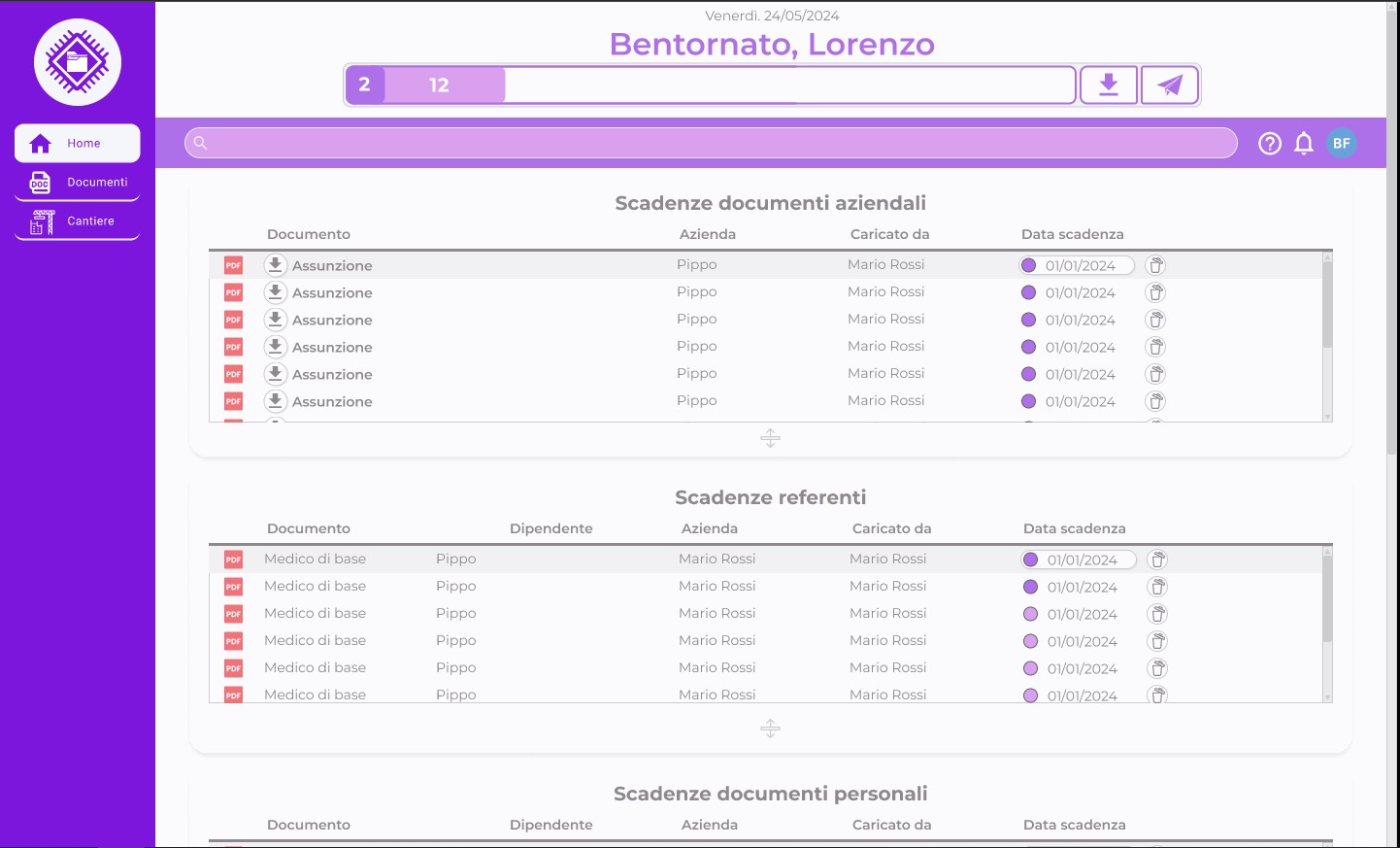Viewport: 1400px width, 848px height.
Task: Delete the second Medico di base row
Action: pos(1157,587)
